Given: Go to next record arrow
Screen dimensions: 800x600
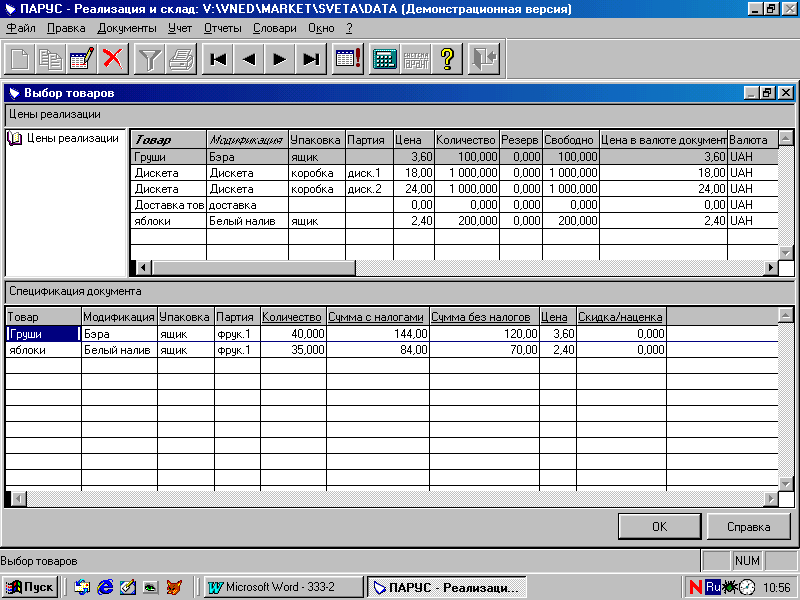Looking at the screenshot, I should pos(280,59).
